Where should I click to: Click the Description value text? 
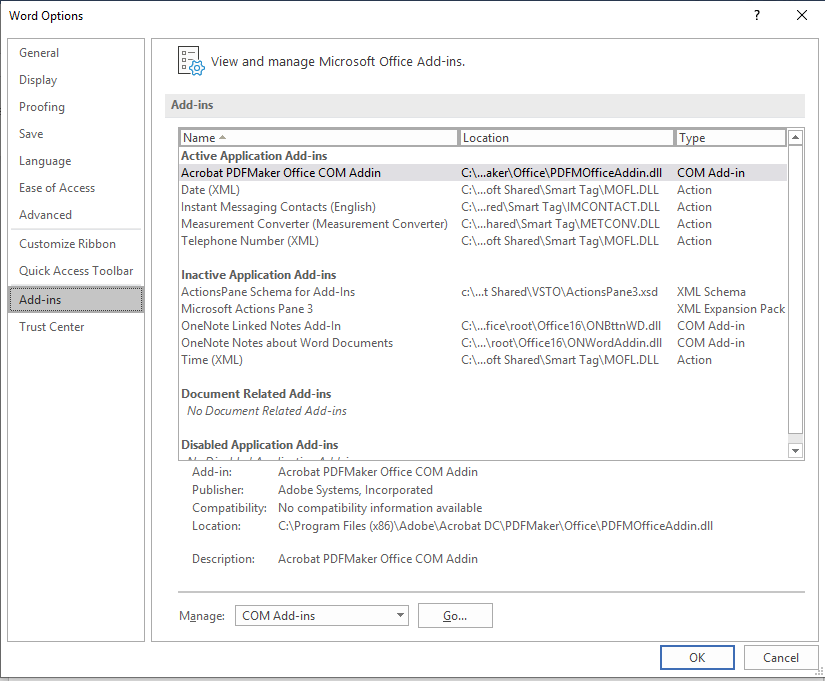click(378, 559)
